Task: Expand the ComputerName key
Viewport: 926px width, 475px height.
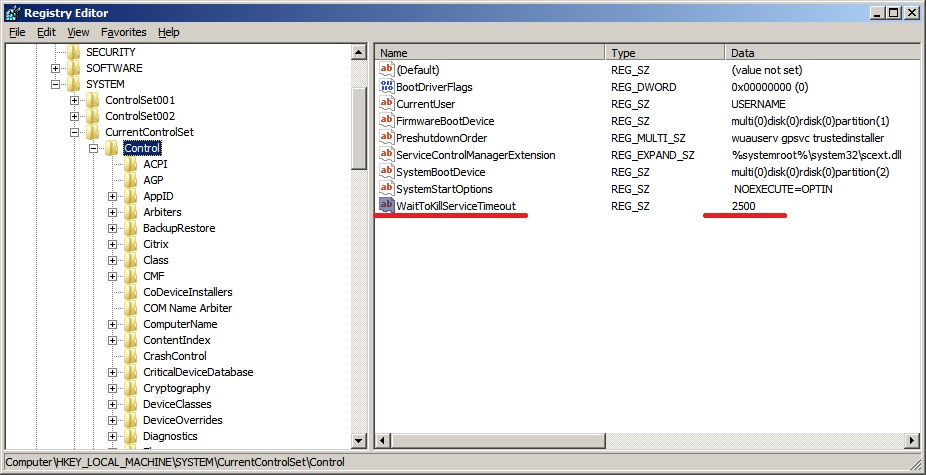Action: click(112, 324)
